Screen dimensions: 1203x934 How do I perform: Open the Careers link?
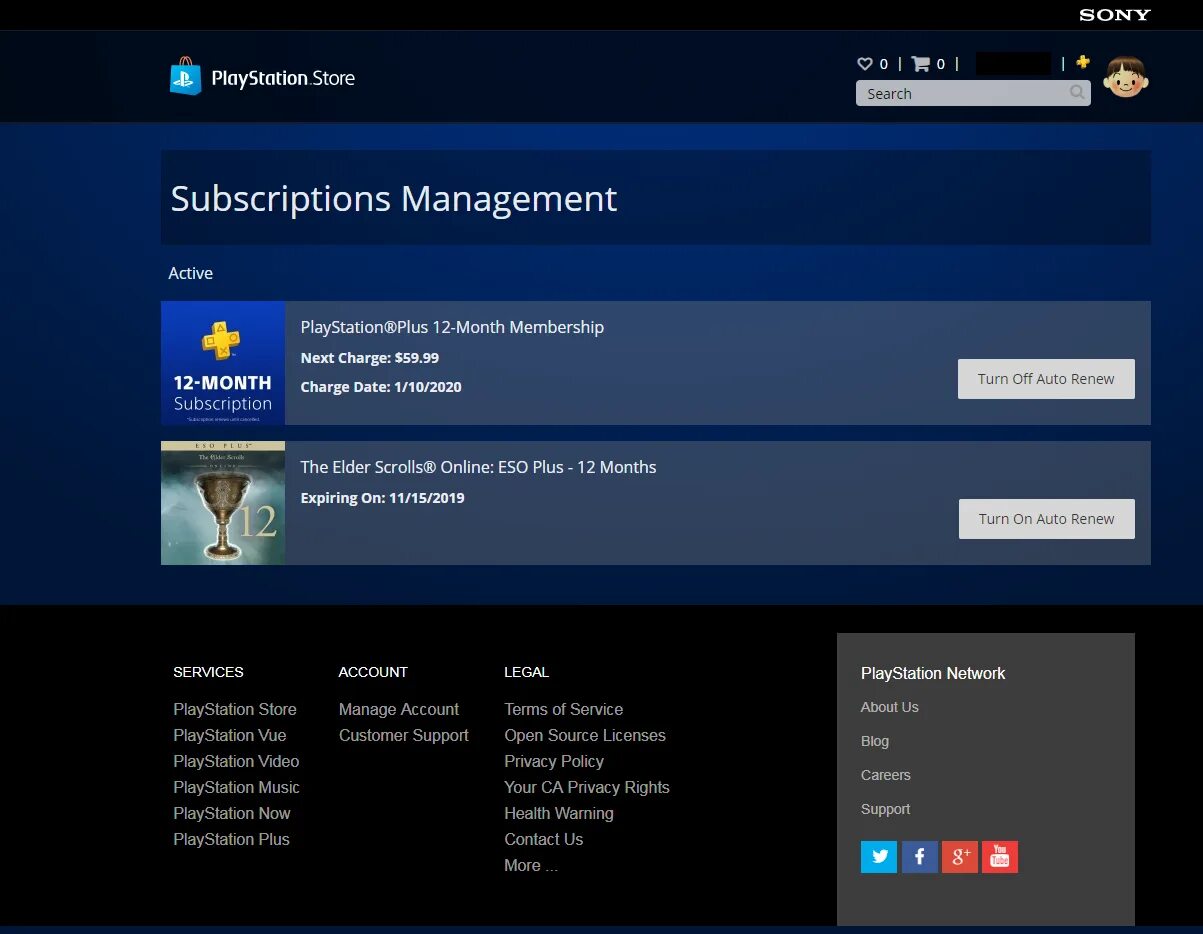click(886, 775)
